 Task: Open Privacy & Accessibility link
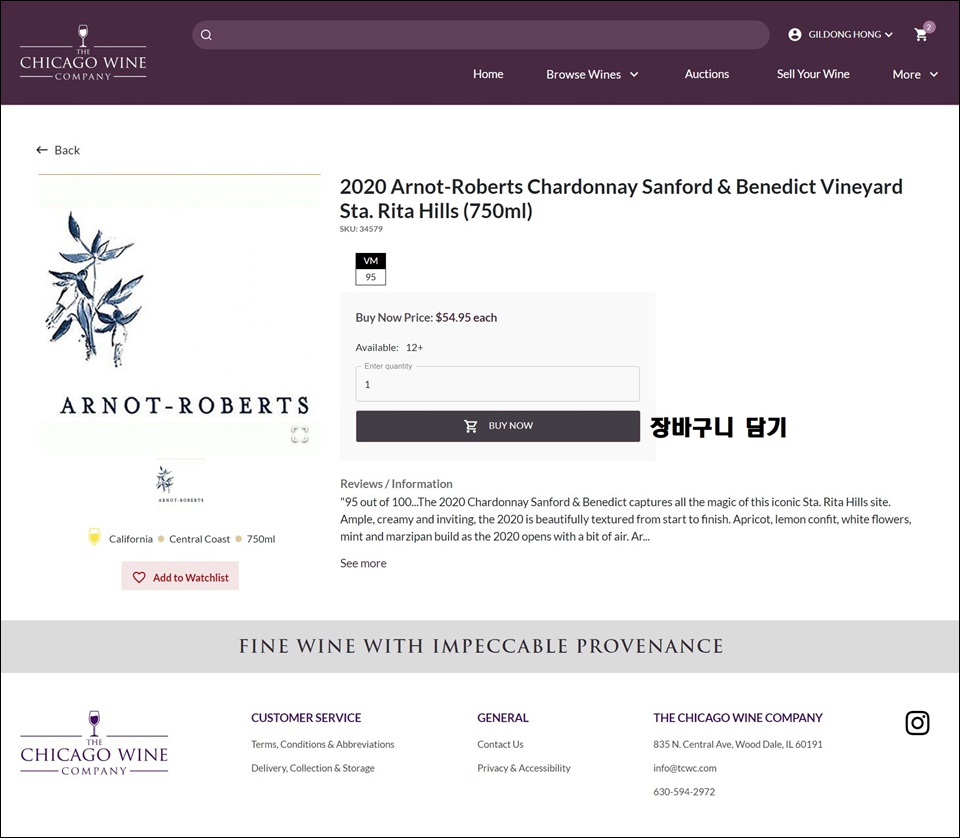(x=524, y=768)
